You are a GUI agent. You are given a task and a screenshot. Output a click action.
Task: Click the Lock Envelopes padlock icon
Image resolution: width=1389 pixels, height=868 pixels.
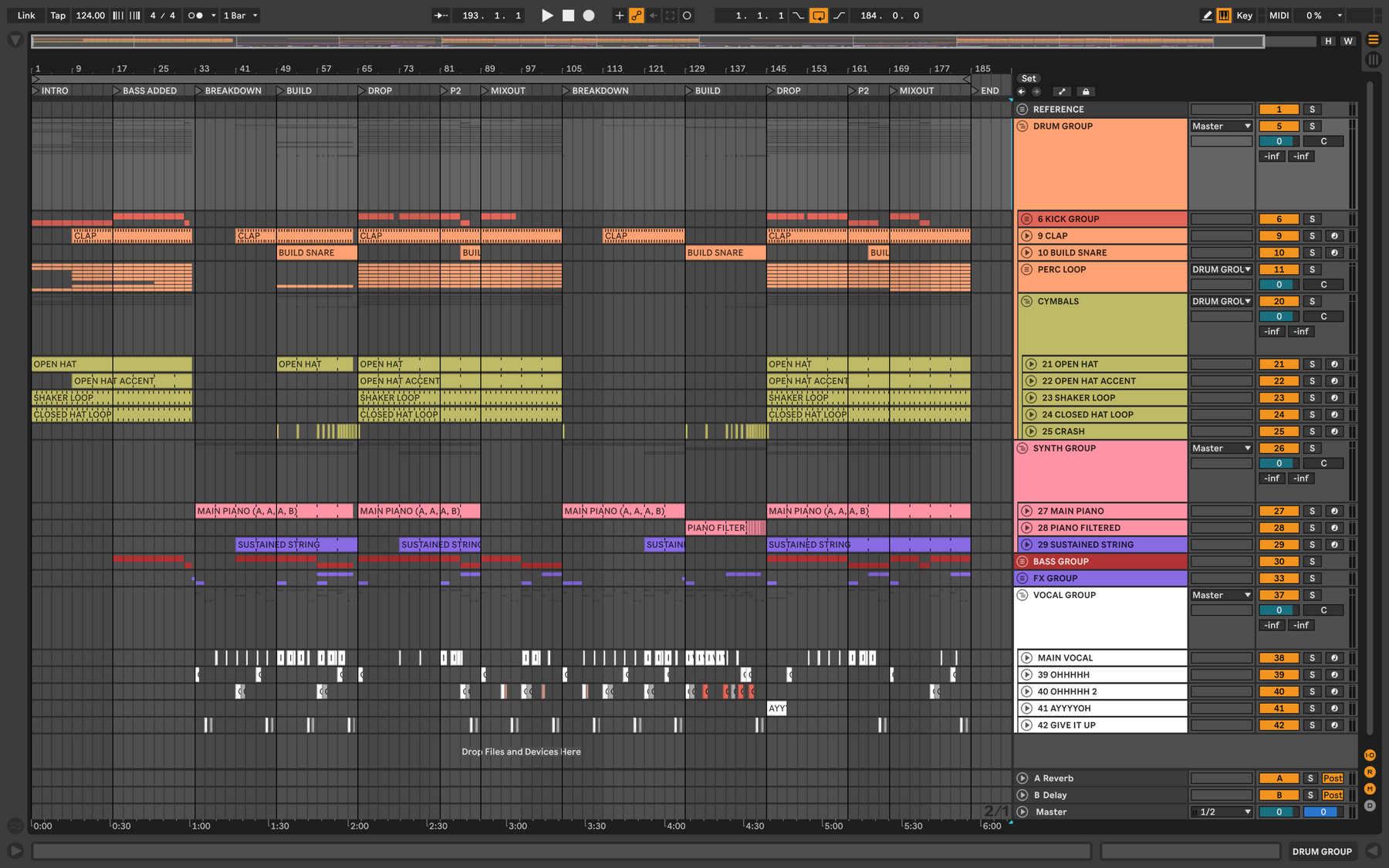click(x=1086, y=92)
